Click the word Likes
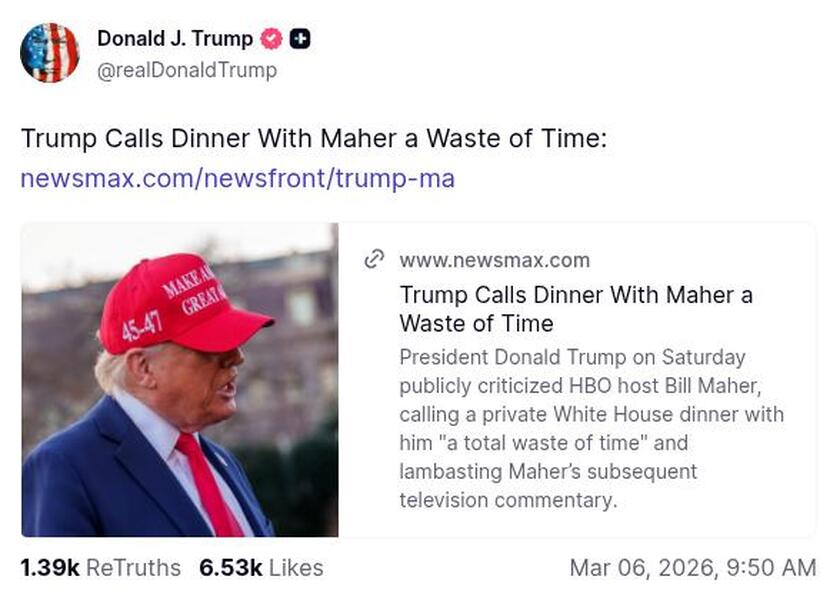 294,567
